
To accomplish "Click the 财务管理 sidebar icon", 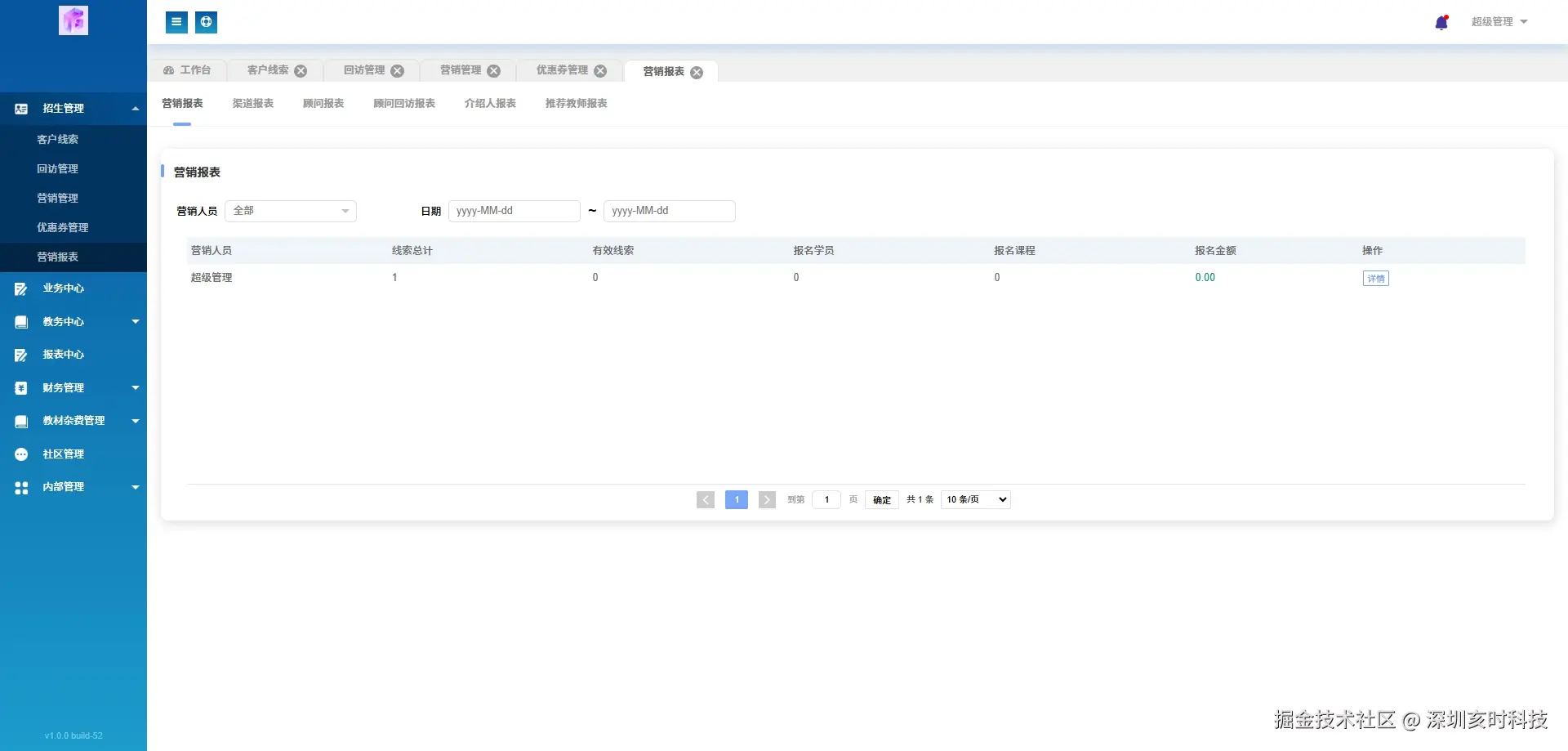I will [x=21, y=388].
